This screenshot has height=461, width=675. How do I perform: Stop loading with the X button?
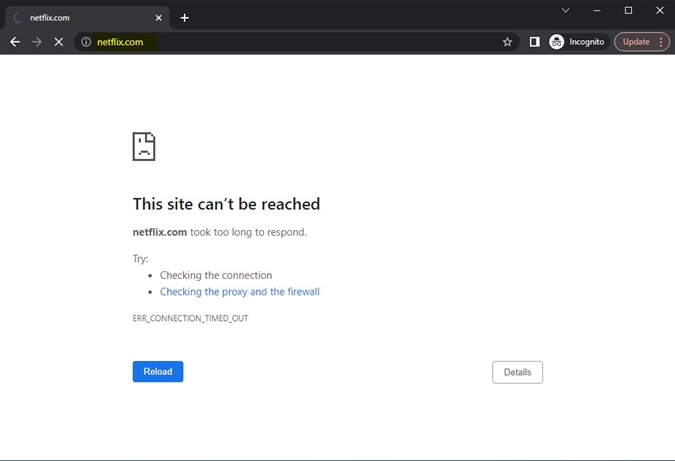pos(59,42)
